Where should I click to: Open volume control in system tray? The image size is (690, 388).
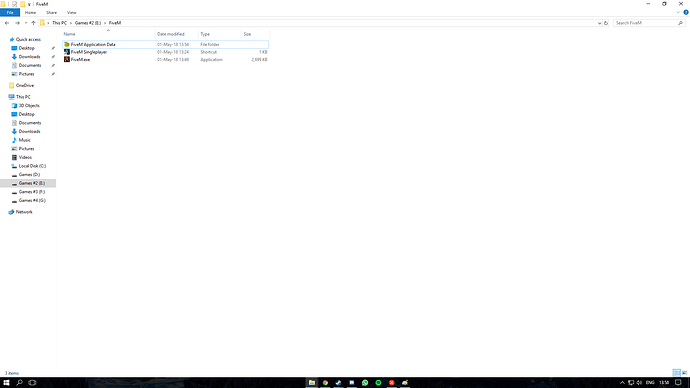639,383
